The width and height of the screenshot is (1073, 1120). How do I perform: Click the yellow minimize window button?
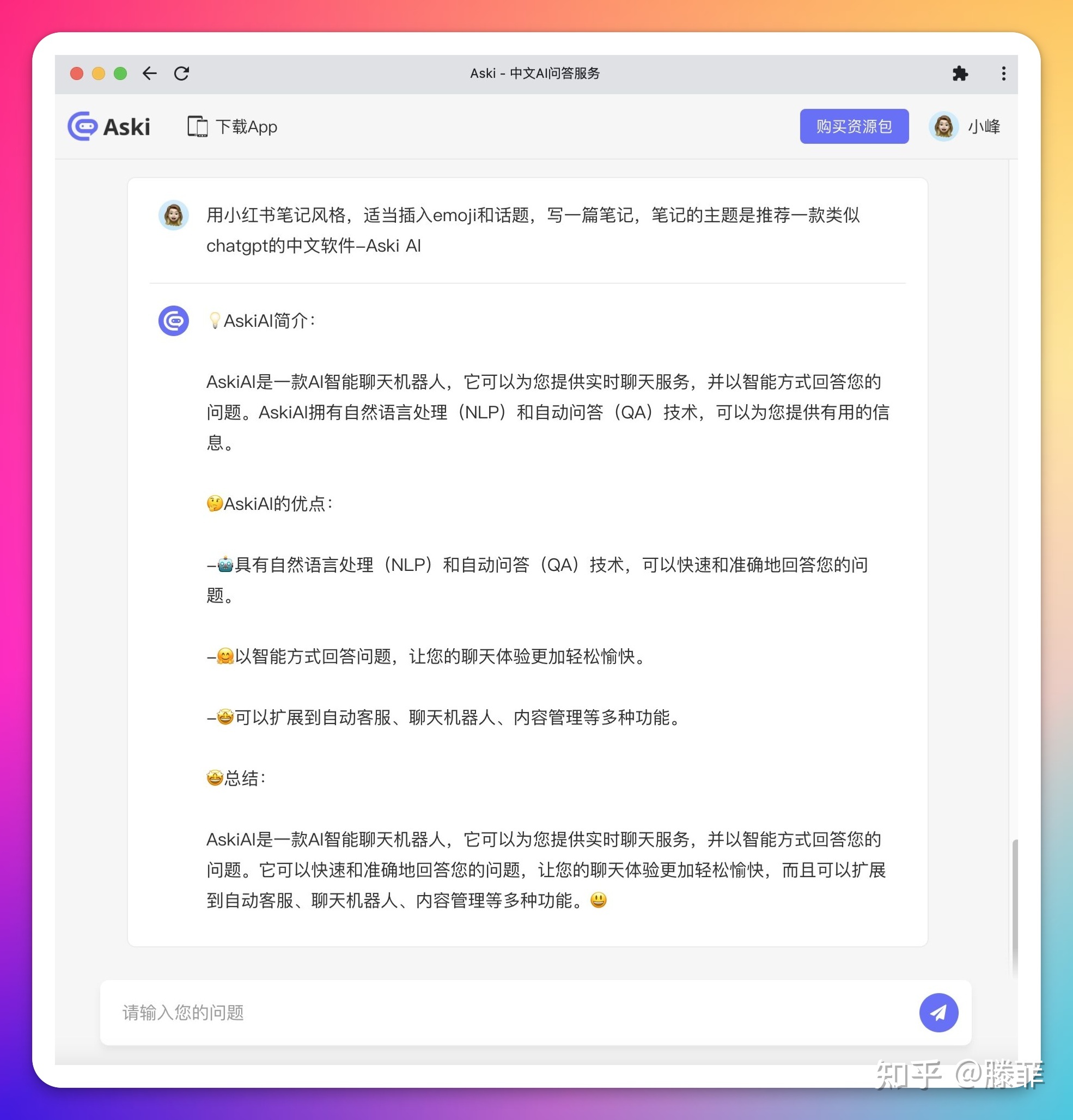coord(98,73)
